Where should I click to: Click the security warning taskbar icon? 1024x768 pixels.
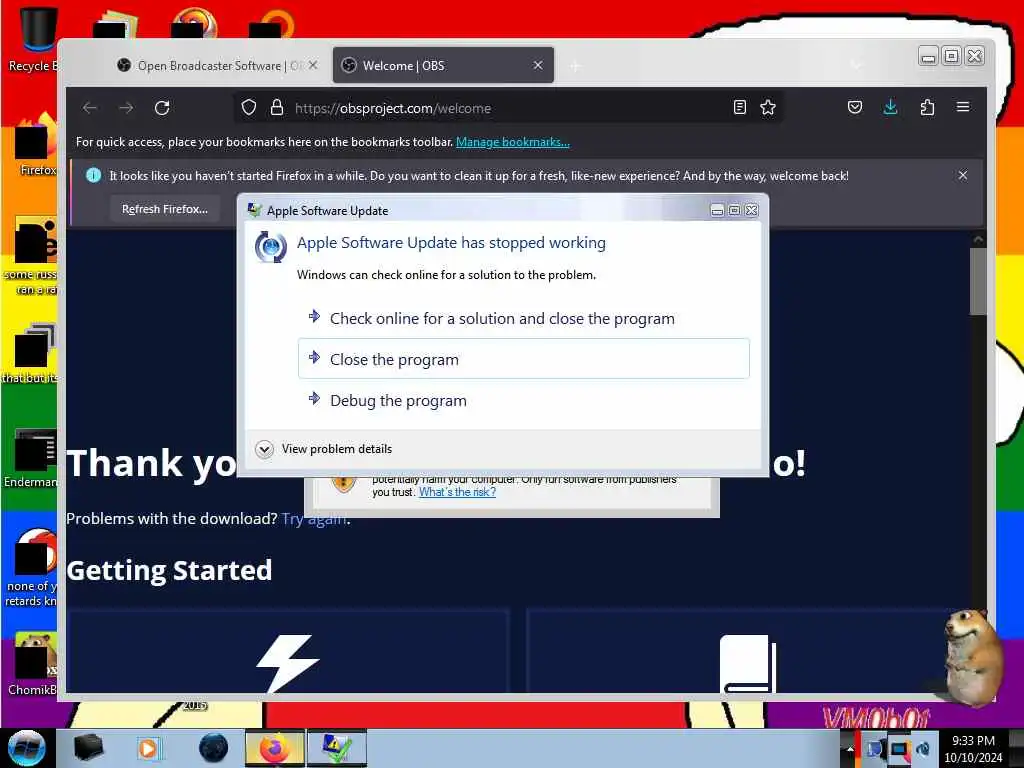click(337, 748)
